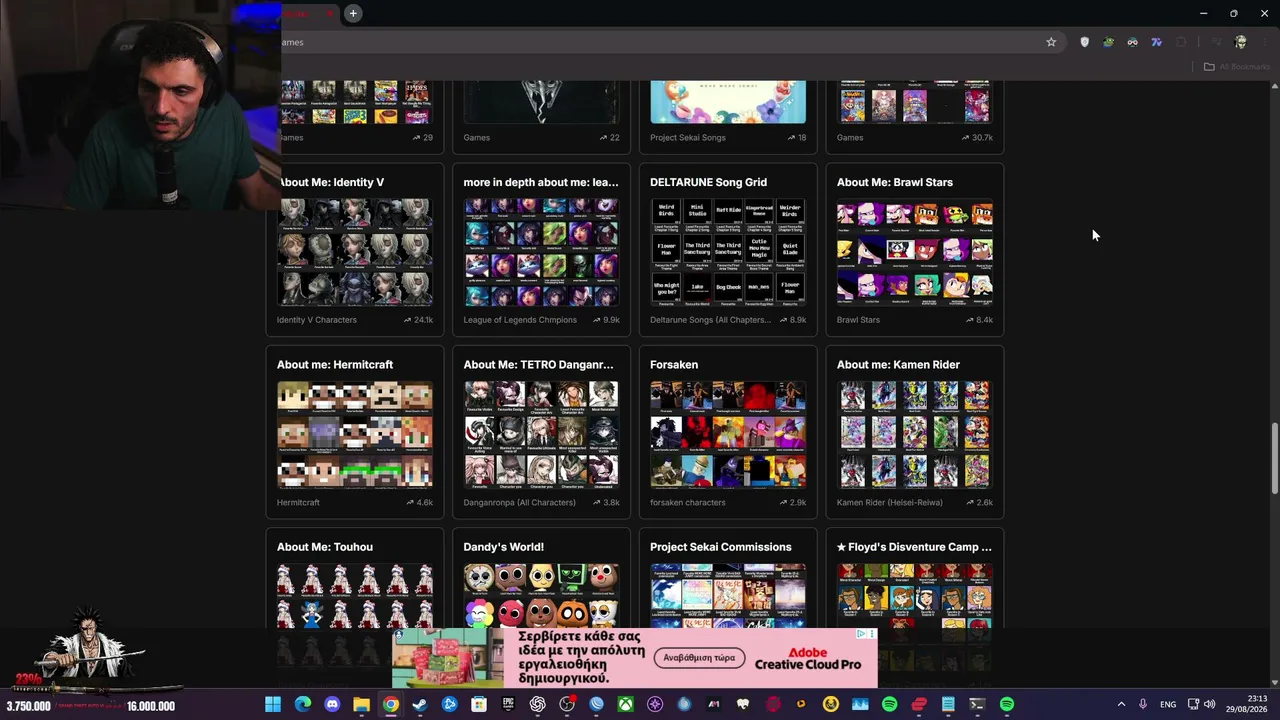
Task: Click the 'Brawl Stars' category label
Action: pyautogui.click(x=858, y=320)
